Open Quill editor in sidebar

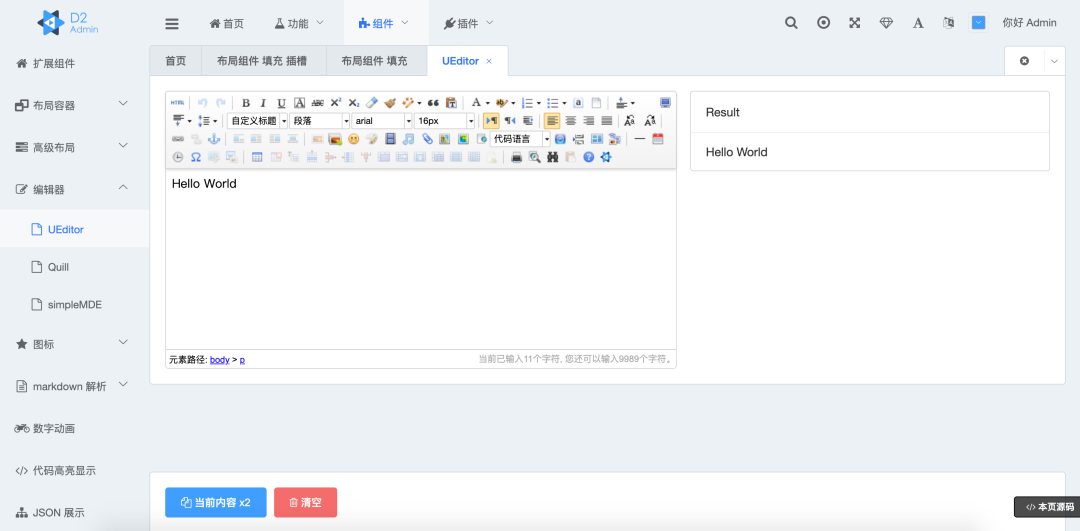74,267
